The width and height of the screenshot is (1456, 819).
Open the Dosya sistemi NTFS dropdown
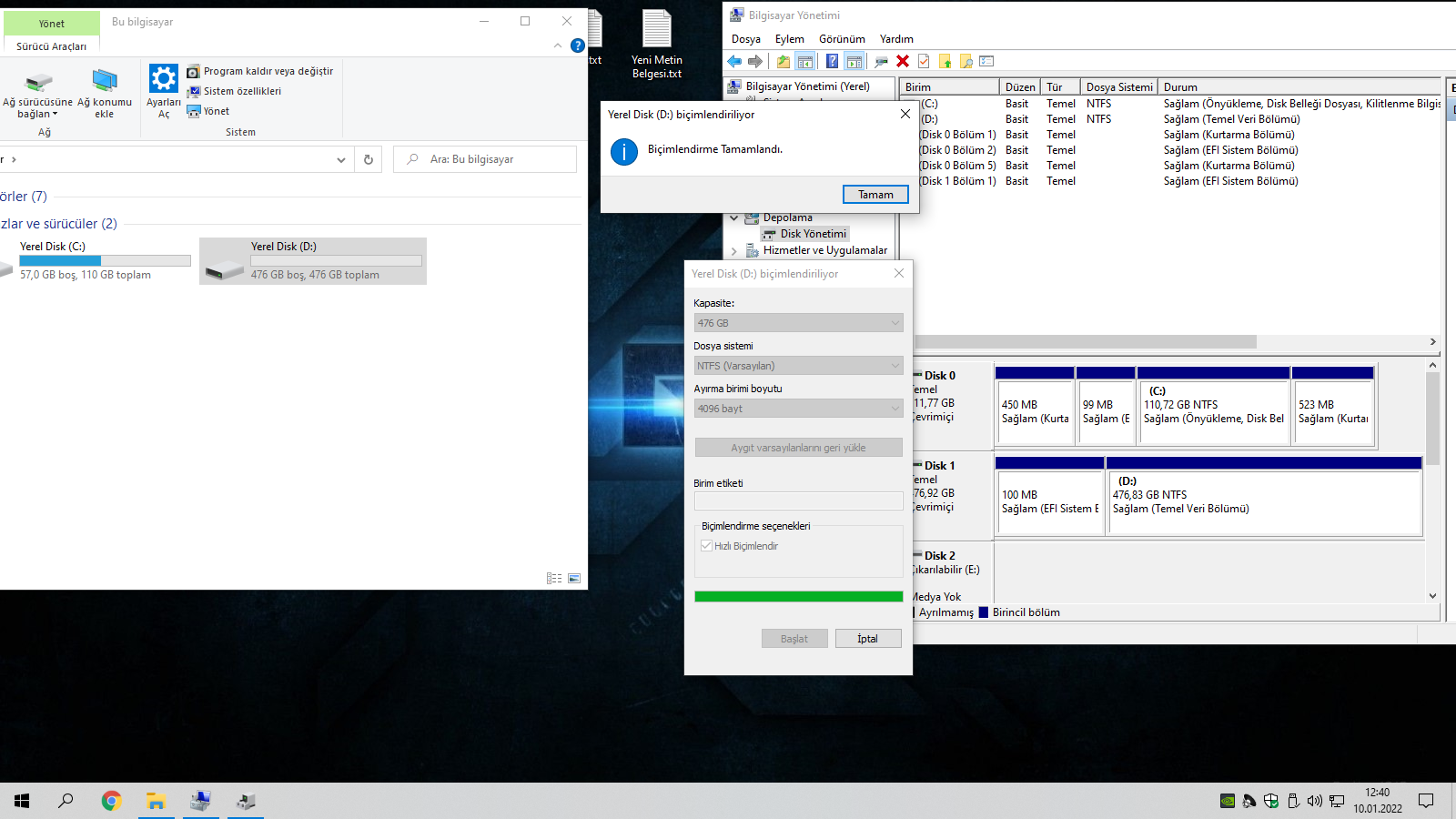pyautogui.click(x=798, y=366)
